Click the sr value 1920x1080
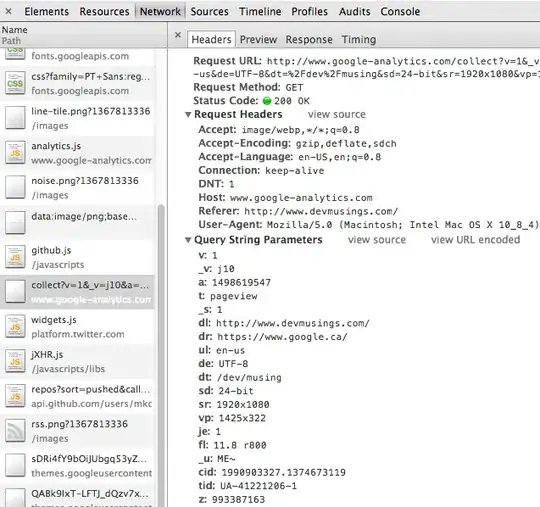Viewport: 540px width, 507px height. 243,405
